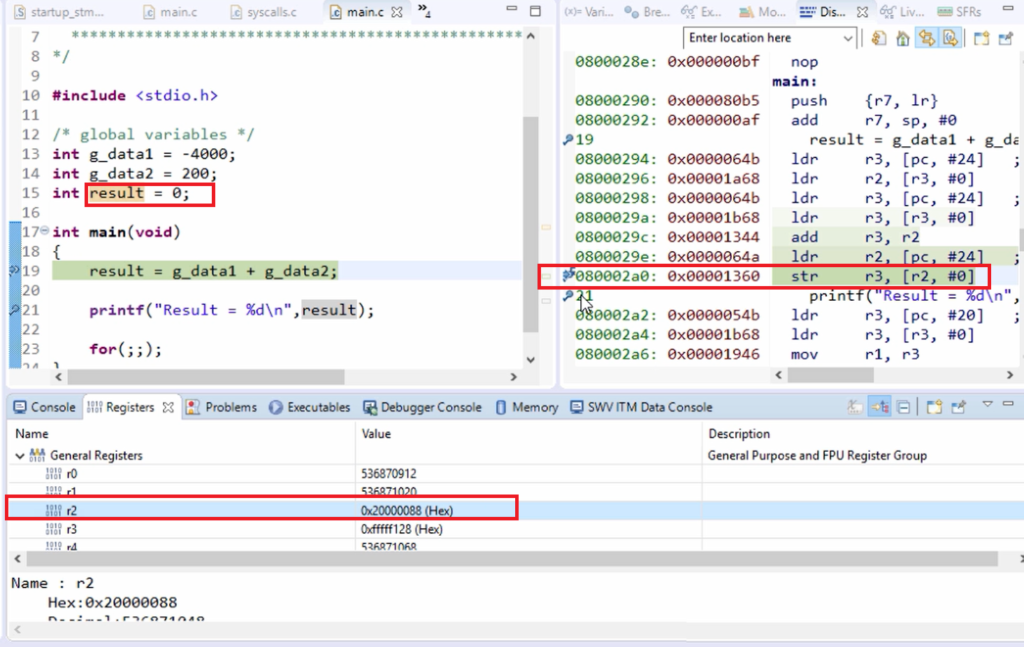Click Registers table horizontal scrollbar thumb
The image size is (1024, 647).
pos(512,559)
